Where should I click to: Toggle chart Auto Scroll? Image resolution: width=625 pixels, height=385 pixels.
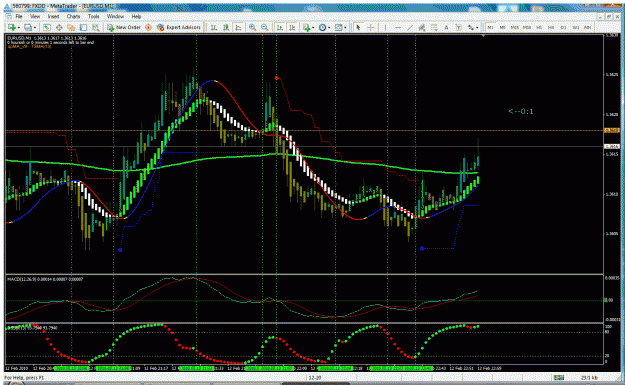[x=280, y=28]
